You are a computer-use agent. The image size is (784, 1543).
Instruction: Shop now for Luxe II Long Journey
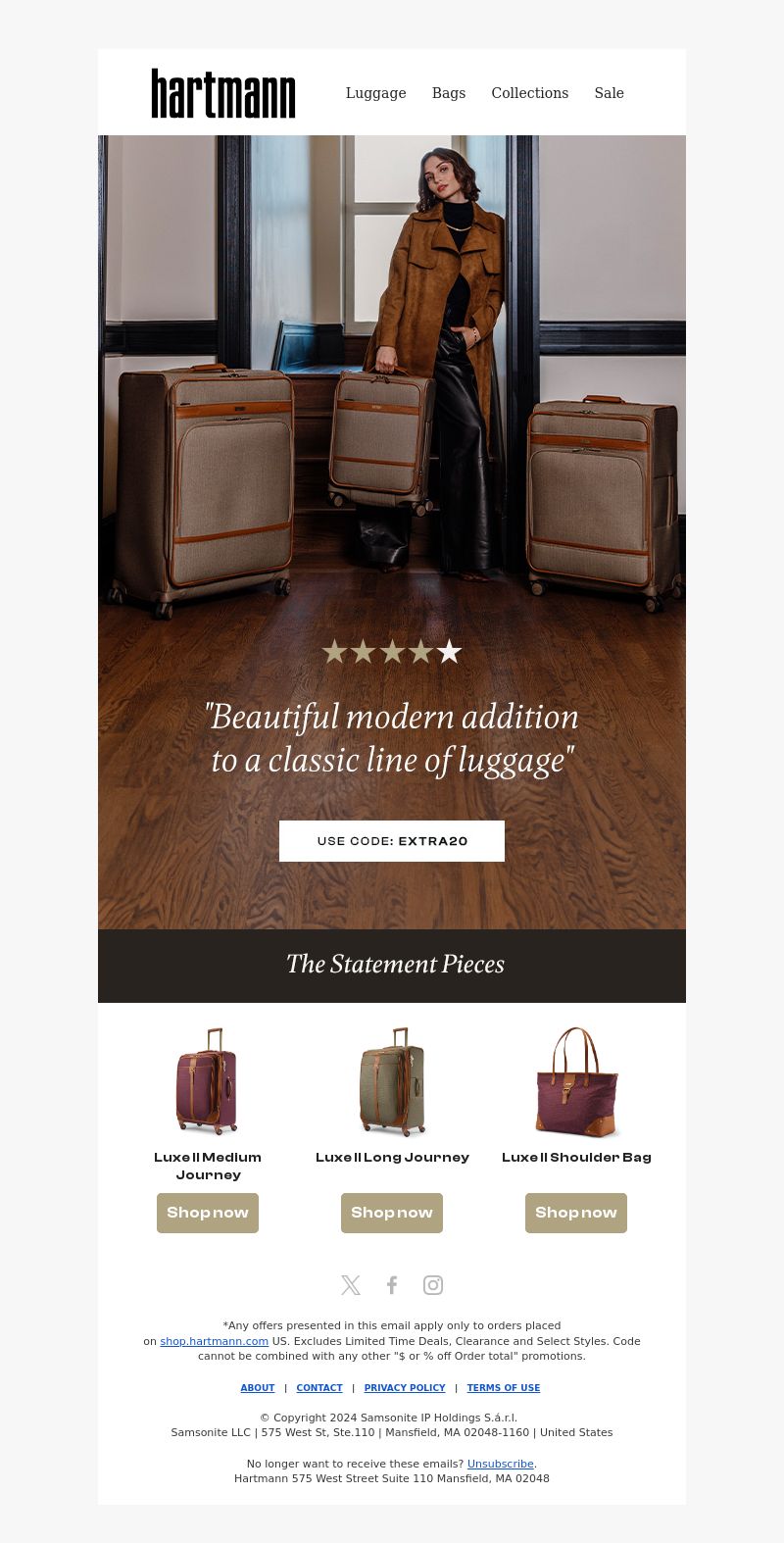tap(392, 1213)
